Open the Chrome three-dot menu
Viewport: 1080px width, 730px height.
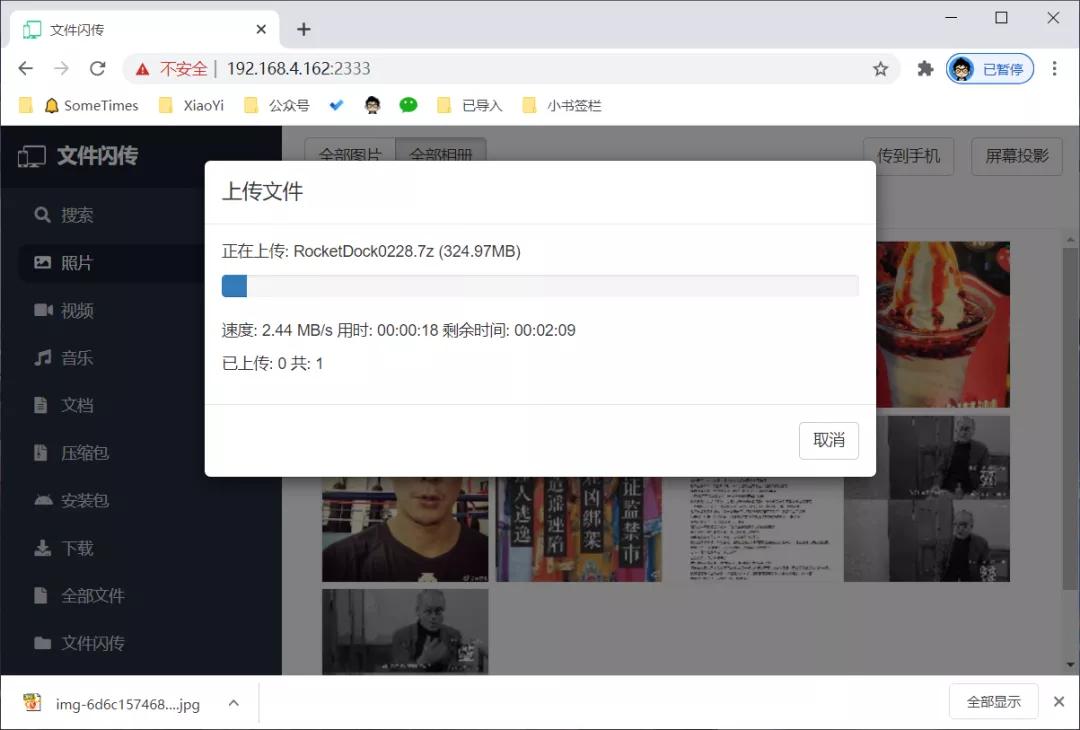coord(1054,69)
